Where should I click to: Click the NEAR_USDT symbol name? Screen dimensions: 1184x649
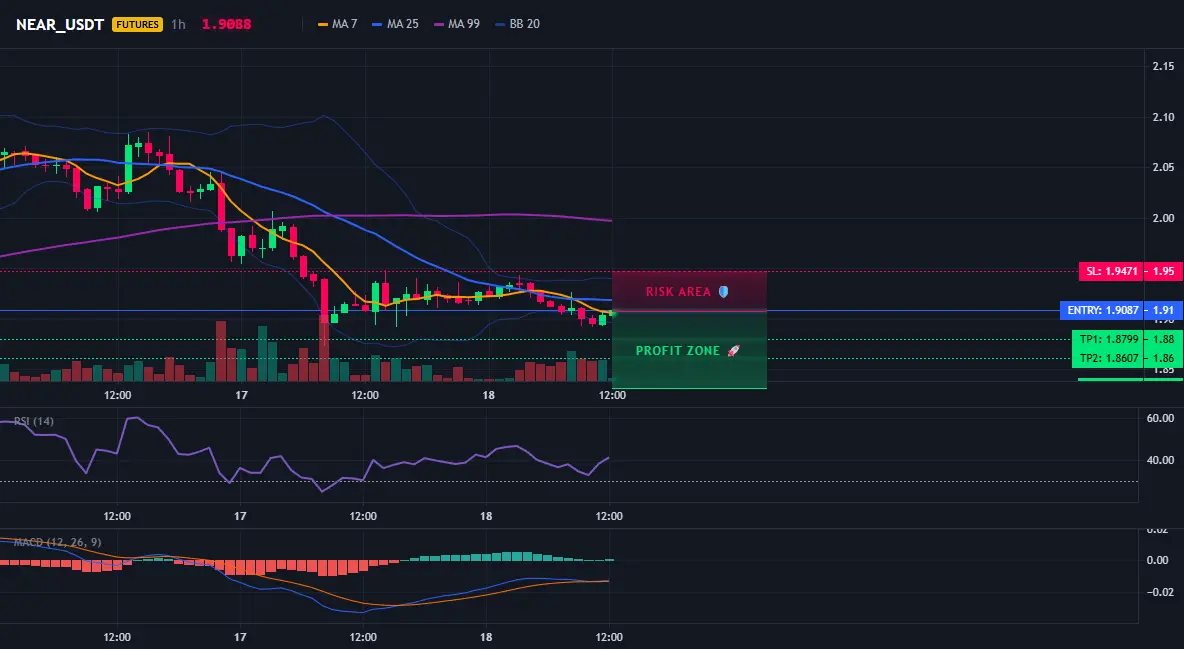coord(60,24)
